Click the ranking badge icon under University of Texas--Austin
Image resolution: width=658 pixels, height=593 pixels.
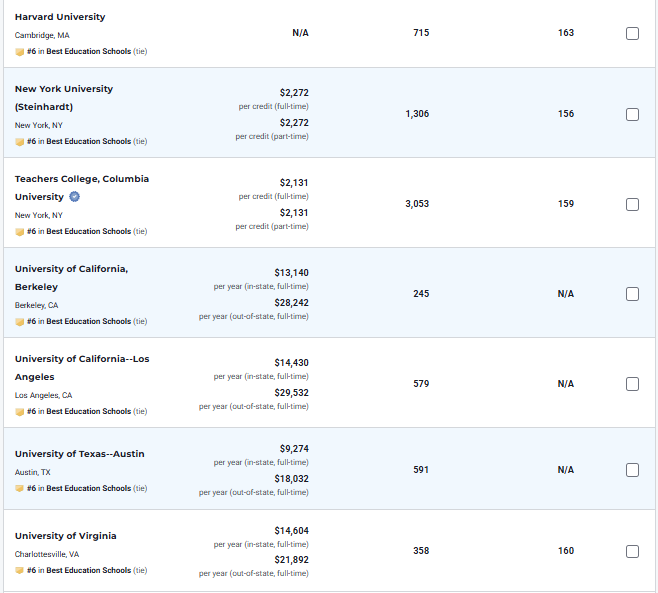19,488
